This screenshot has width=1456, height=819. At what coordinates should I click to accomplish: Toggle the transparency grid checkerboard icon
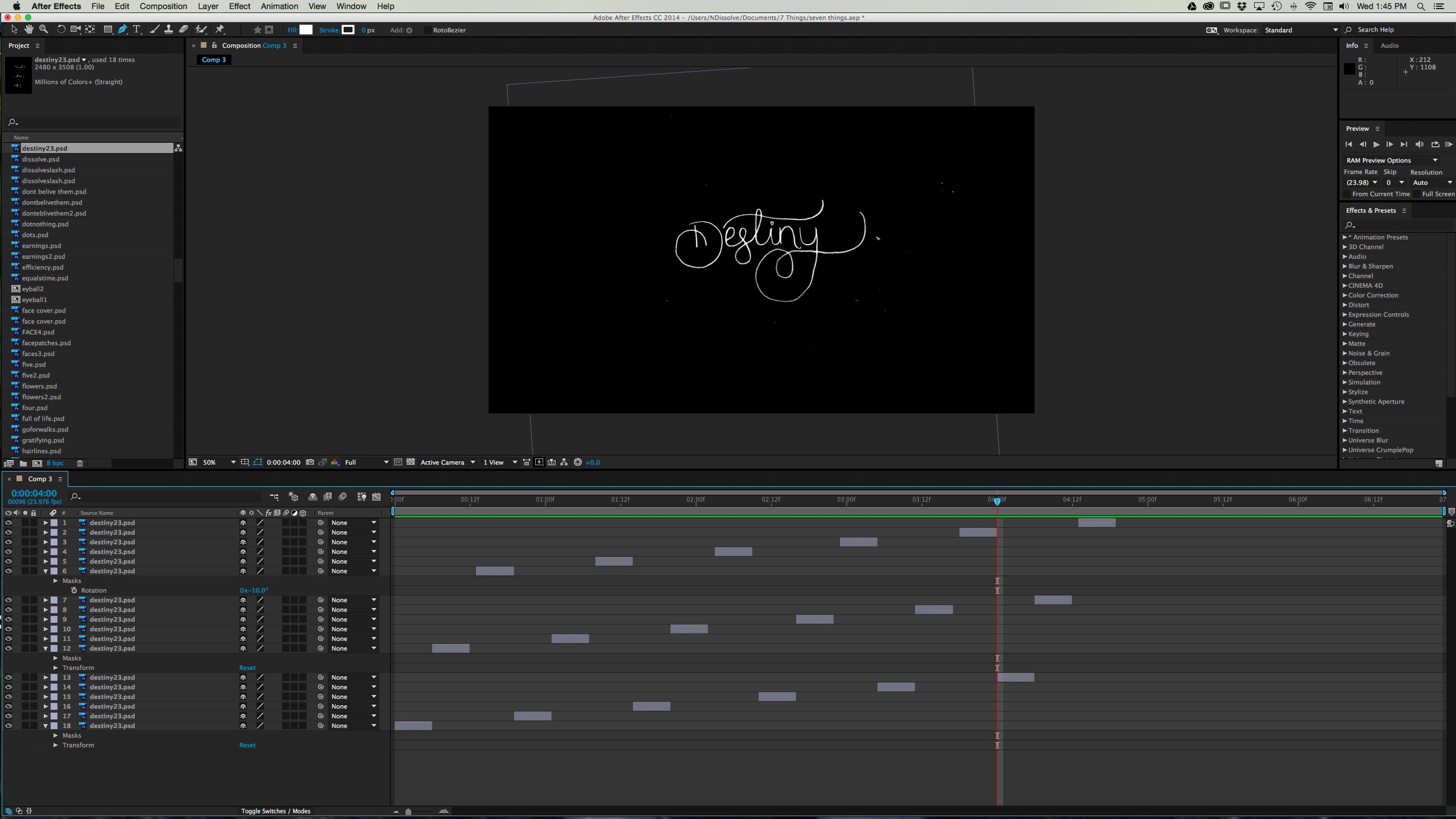point(410,462)
